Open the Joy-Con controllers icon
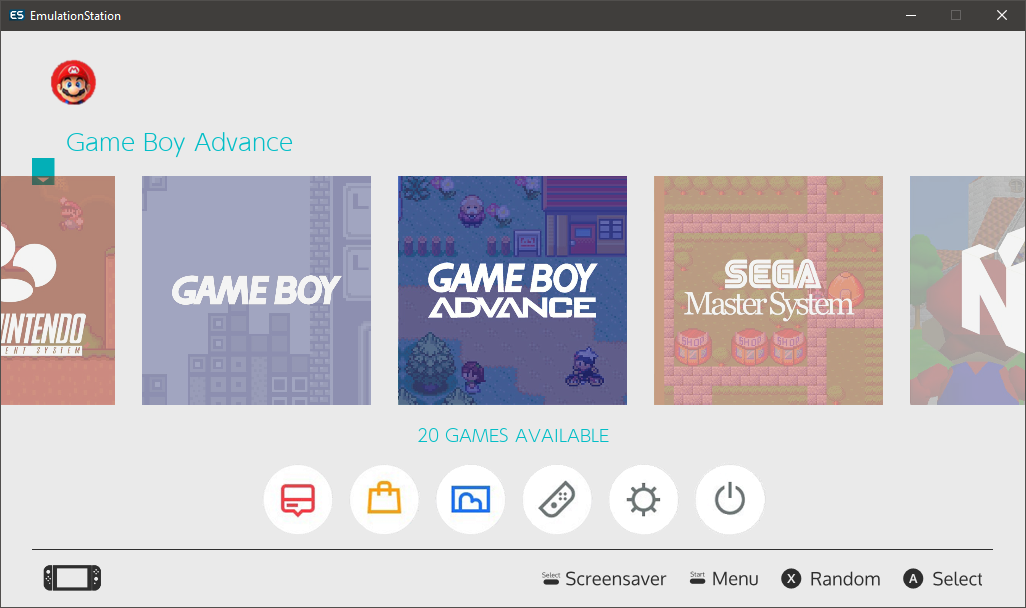The height and width of the screenshot is (608, 1026). 557,499
